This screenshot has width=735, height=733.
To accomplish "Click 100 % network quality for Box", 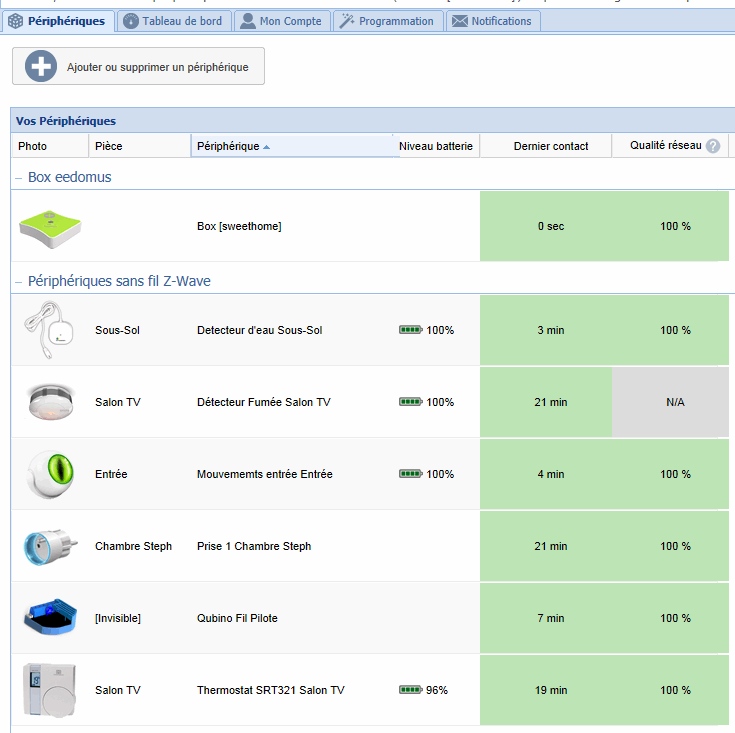I will coord(670,226).
